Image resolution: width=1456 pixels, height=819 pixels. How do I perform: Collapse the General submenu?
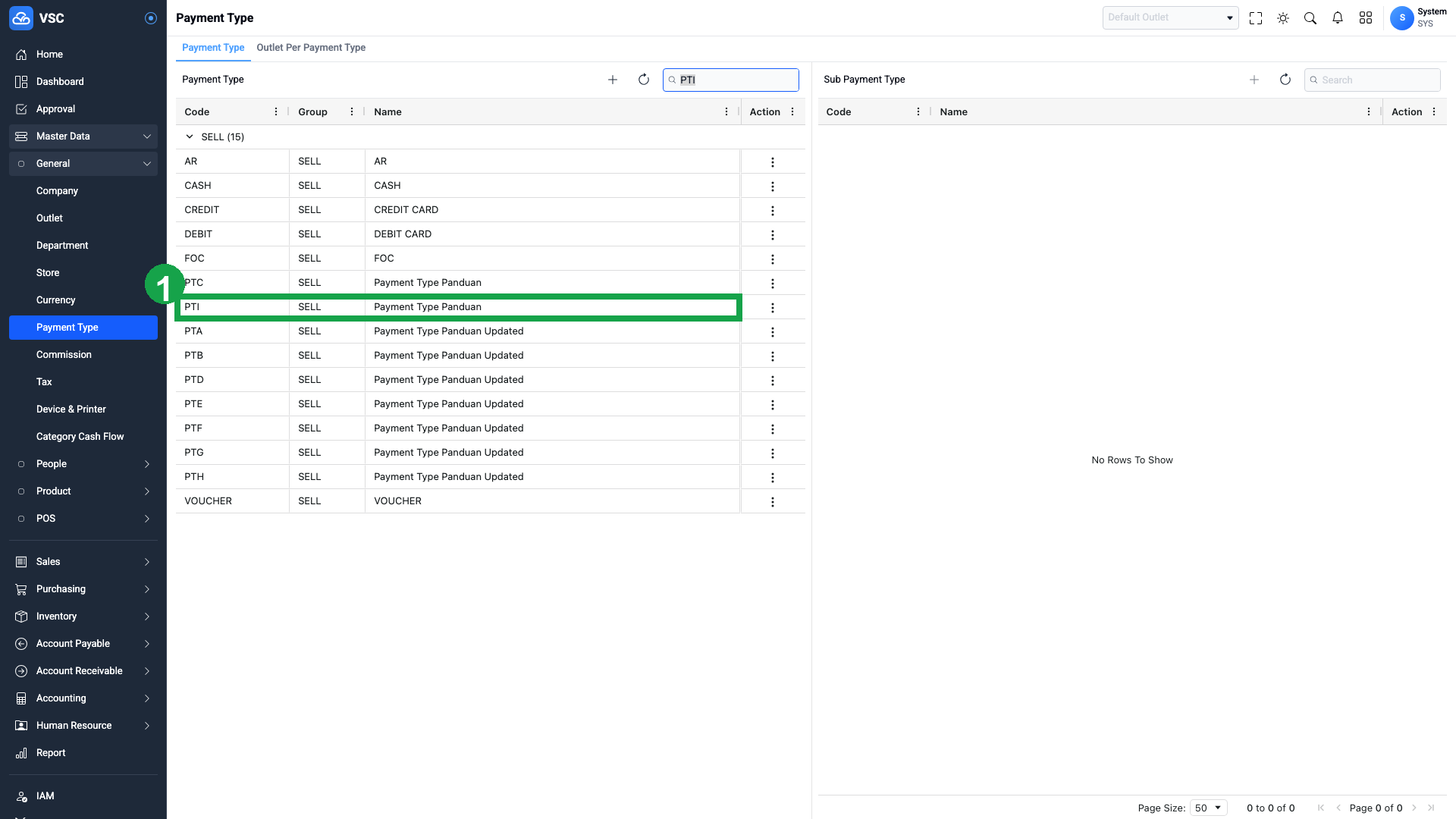[83, 164]
